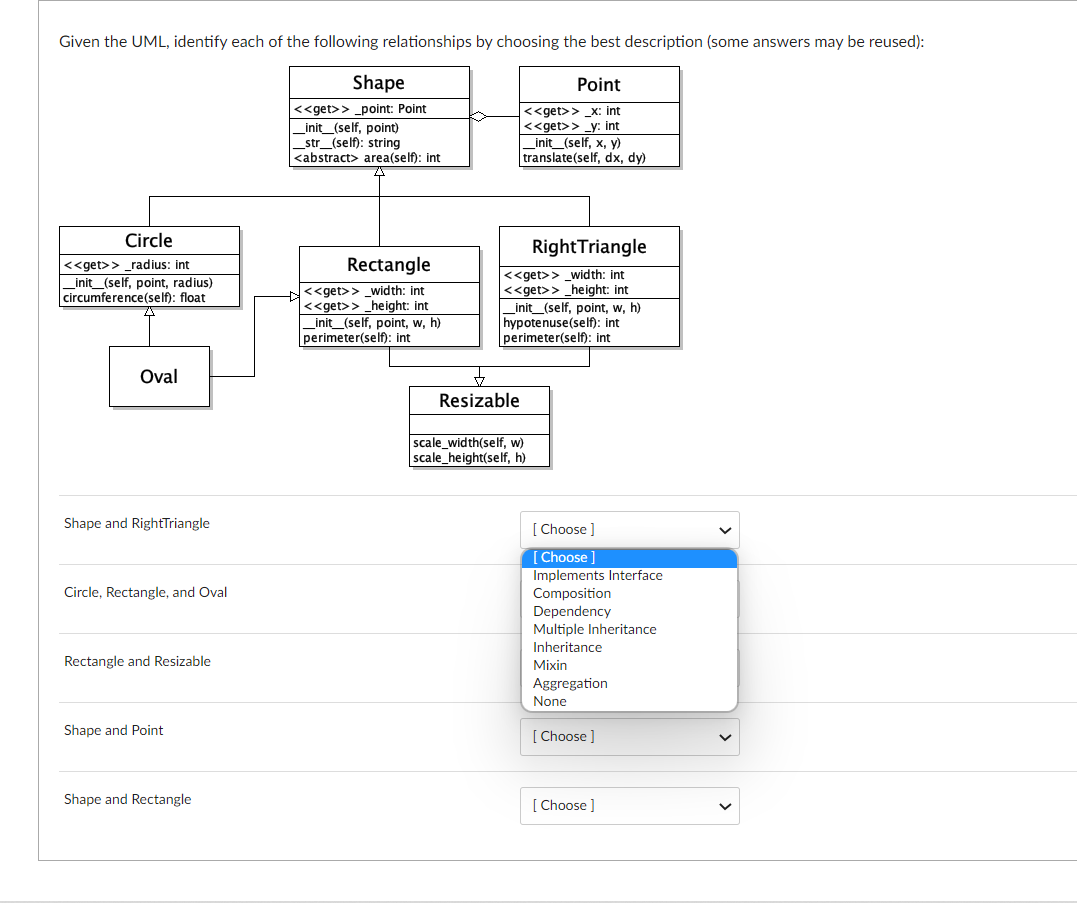Choose "Composition" in the open dropdown
Viewport: 1077px width, 903px height.
(x=572, y=593)
